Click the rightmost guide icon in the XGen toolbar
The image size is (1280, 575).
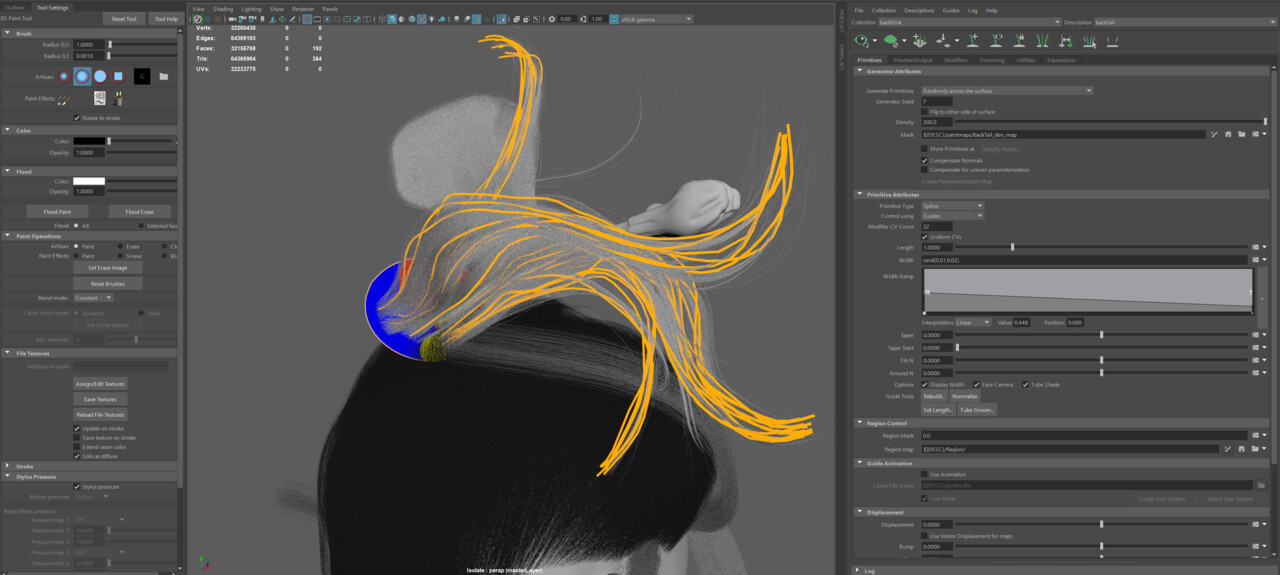tap(1112, 40)
